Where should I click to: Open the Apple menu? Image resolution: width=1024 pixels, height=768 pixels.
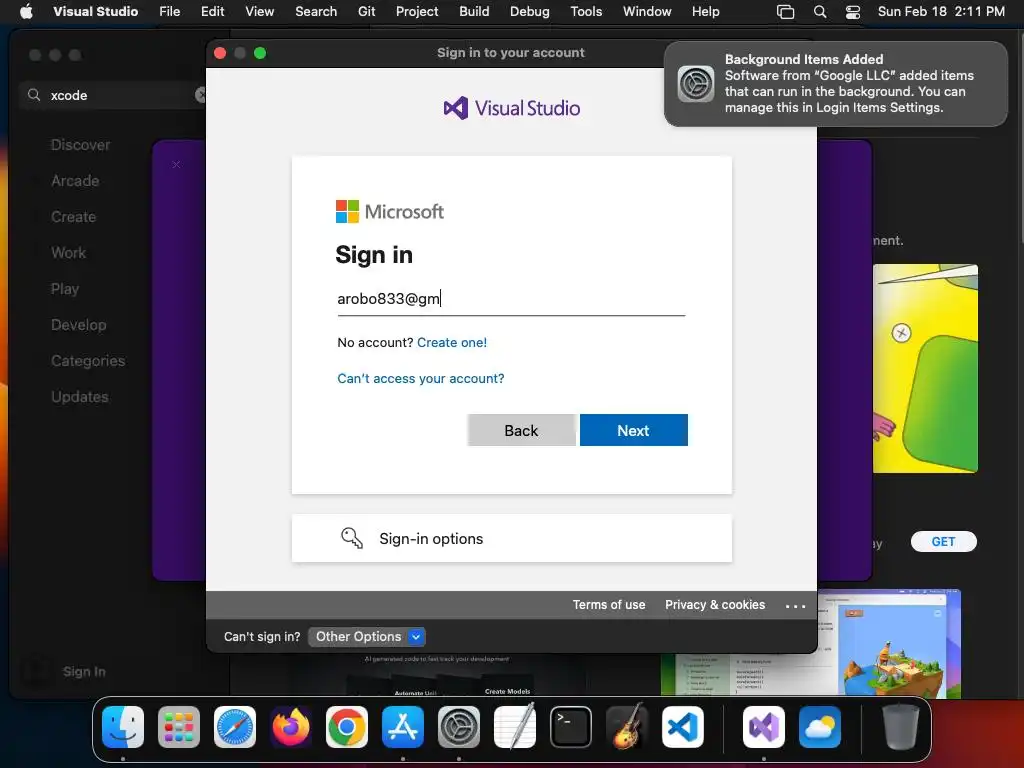[26, 11]
